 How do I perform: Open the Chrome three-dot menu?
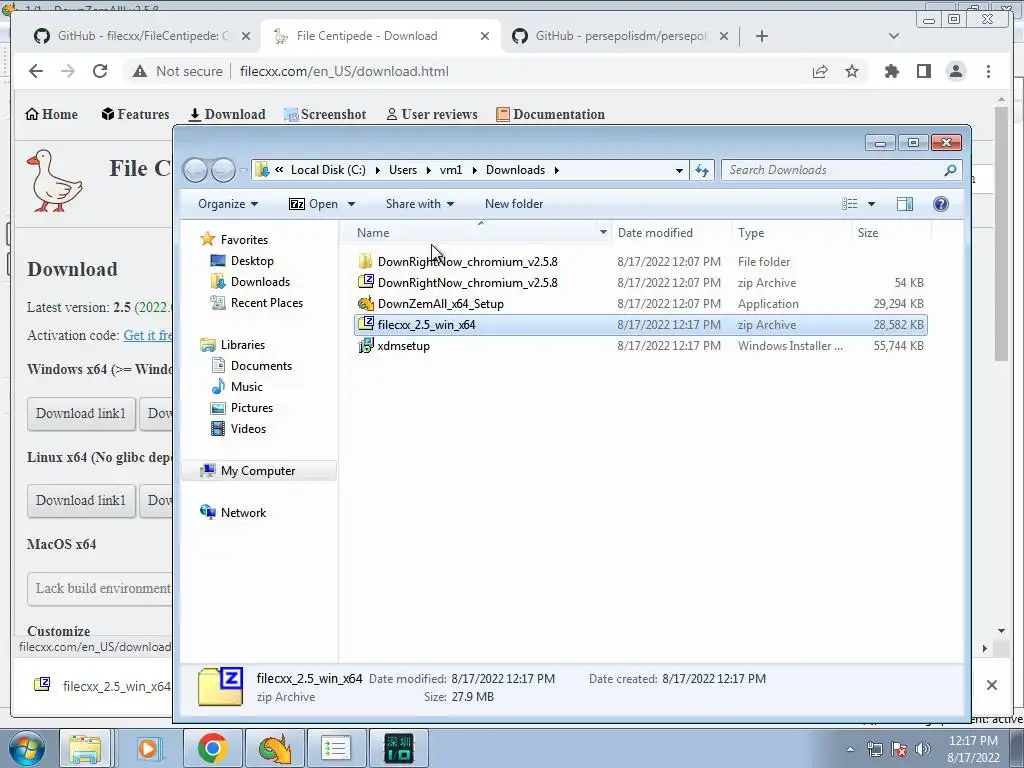point(988,71)
